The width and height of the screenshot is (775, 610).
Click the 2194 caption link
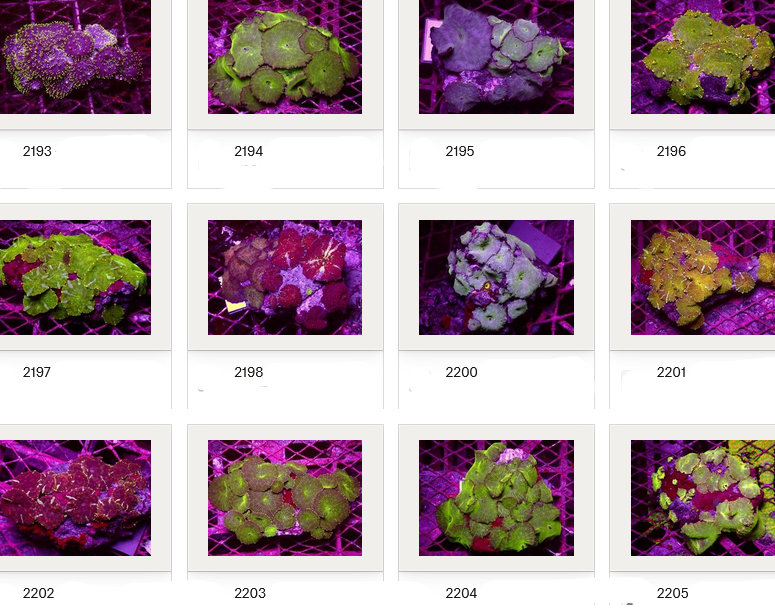249,152
